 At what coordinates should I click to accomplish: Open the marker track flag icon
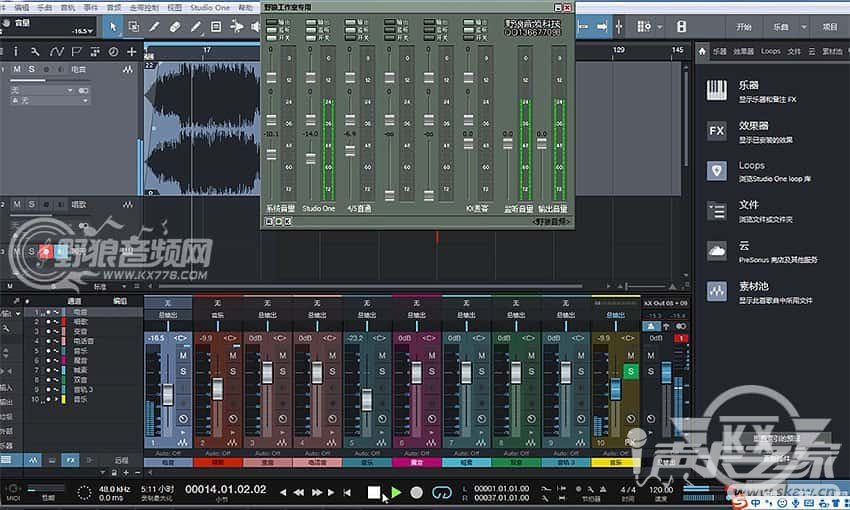[x=76, y=51]
